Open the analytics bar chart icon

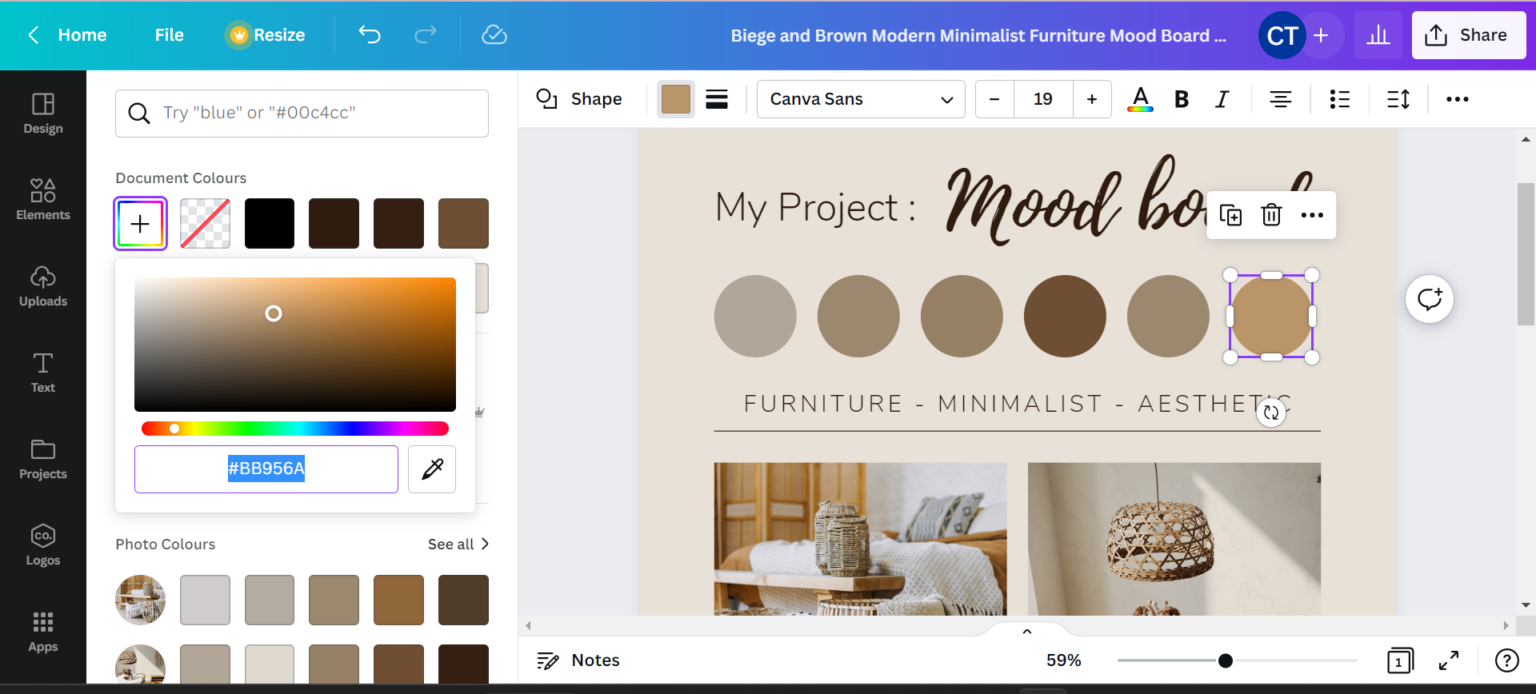pyautogui.click(x=1378, y=35)
